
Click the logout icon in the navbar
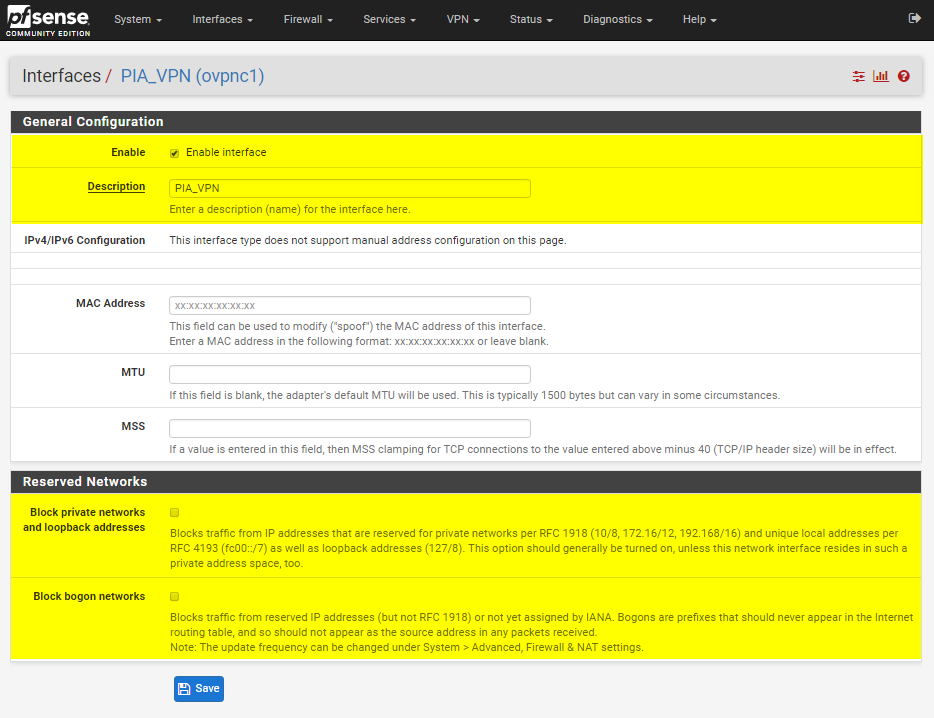(914, 18)
